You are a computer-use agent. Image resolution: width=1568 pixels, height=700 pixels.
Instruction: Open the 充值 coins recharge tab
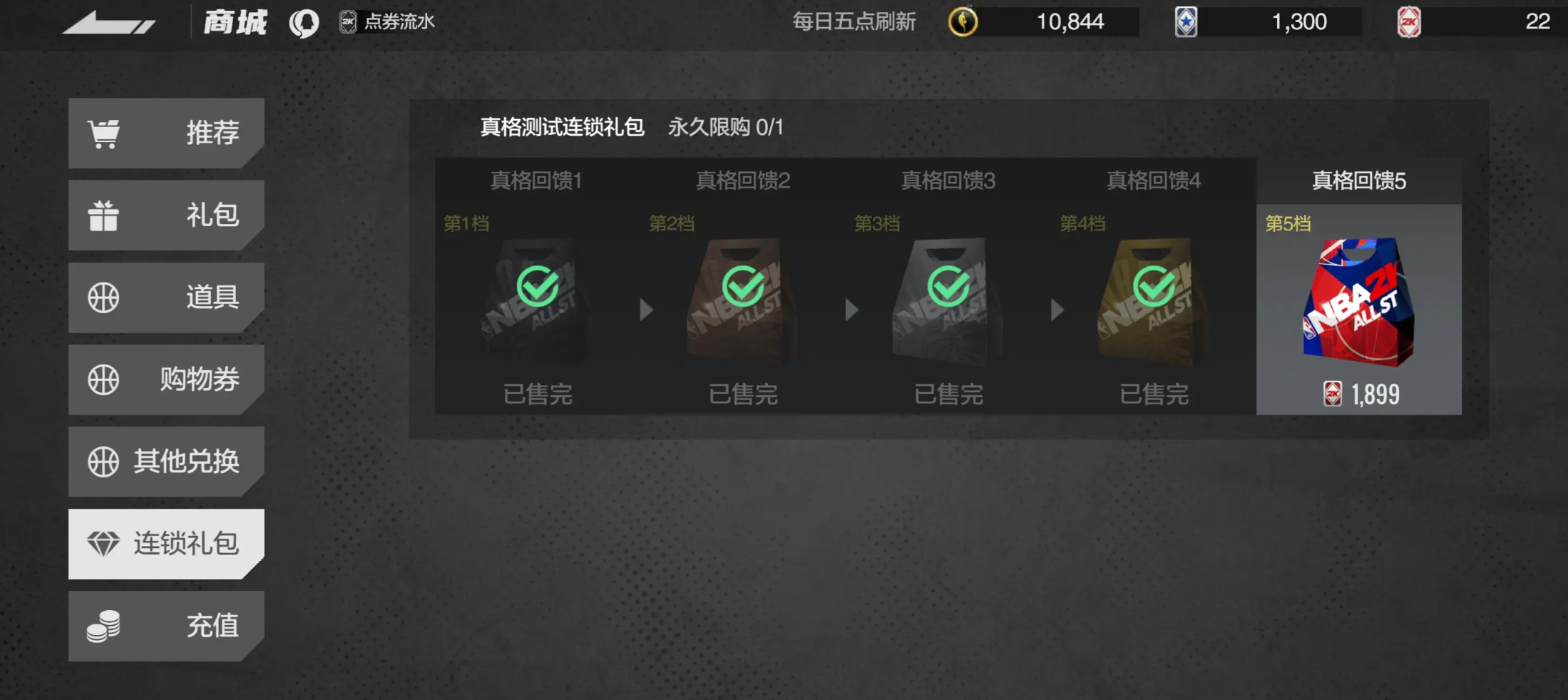(x=166, y=626)
